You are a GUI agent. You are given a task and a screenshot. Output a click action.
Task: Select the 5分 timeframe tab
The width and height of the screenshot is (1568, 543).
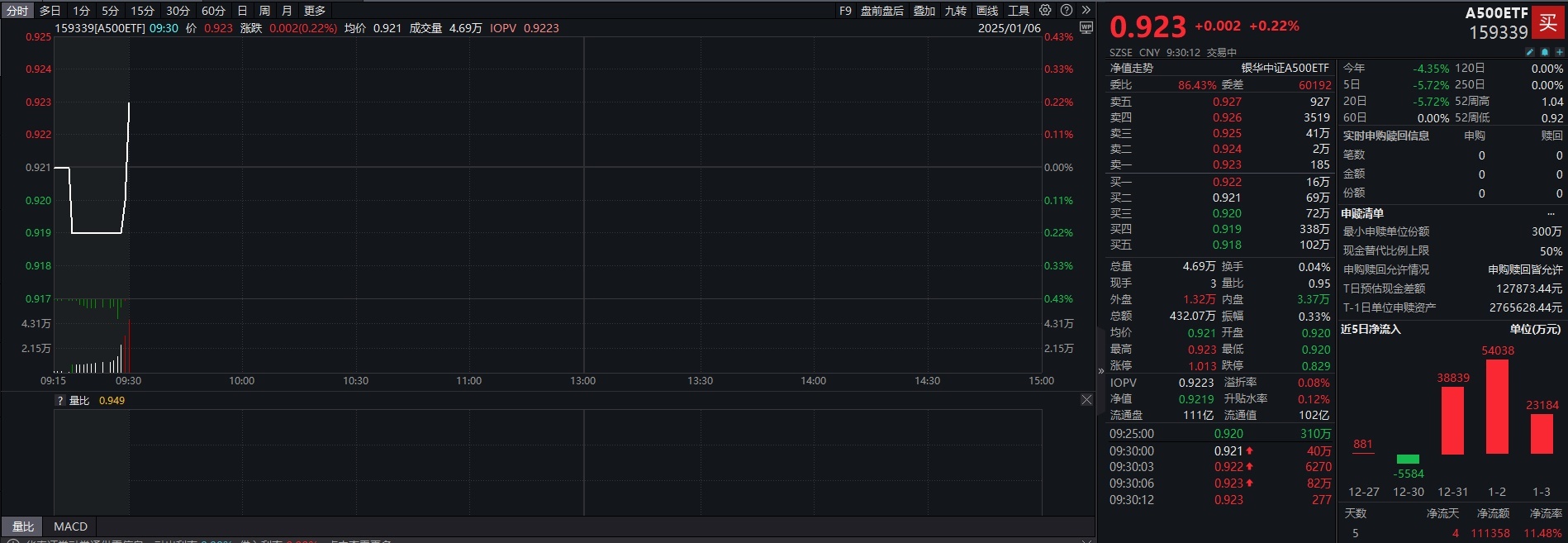(110, 11)
